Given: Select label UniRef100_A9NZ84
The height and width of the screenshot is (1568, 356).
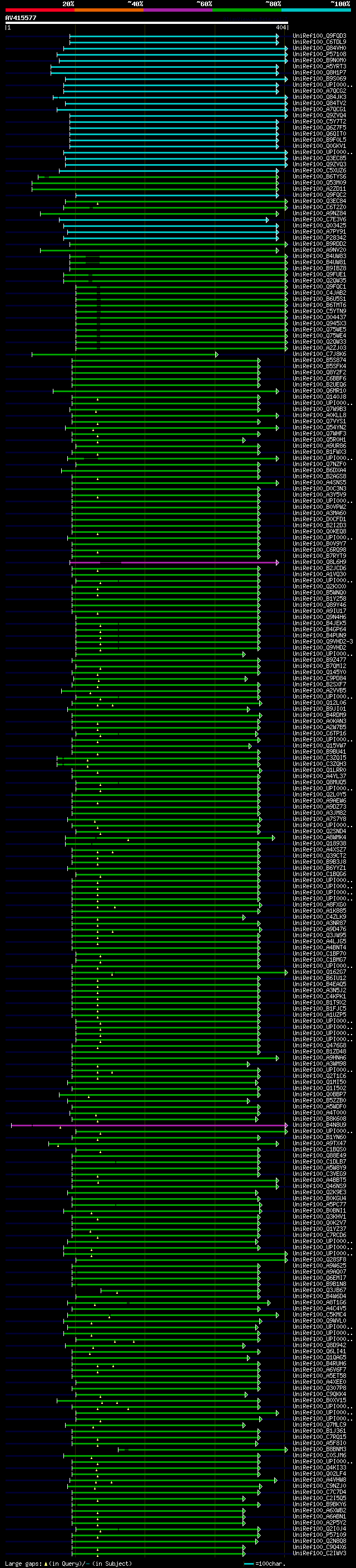Looking at the screenshot, I should [319, 213].
